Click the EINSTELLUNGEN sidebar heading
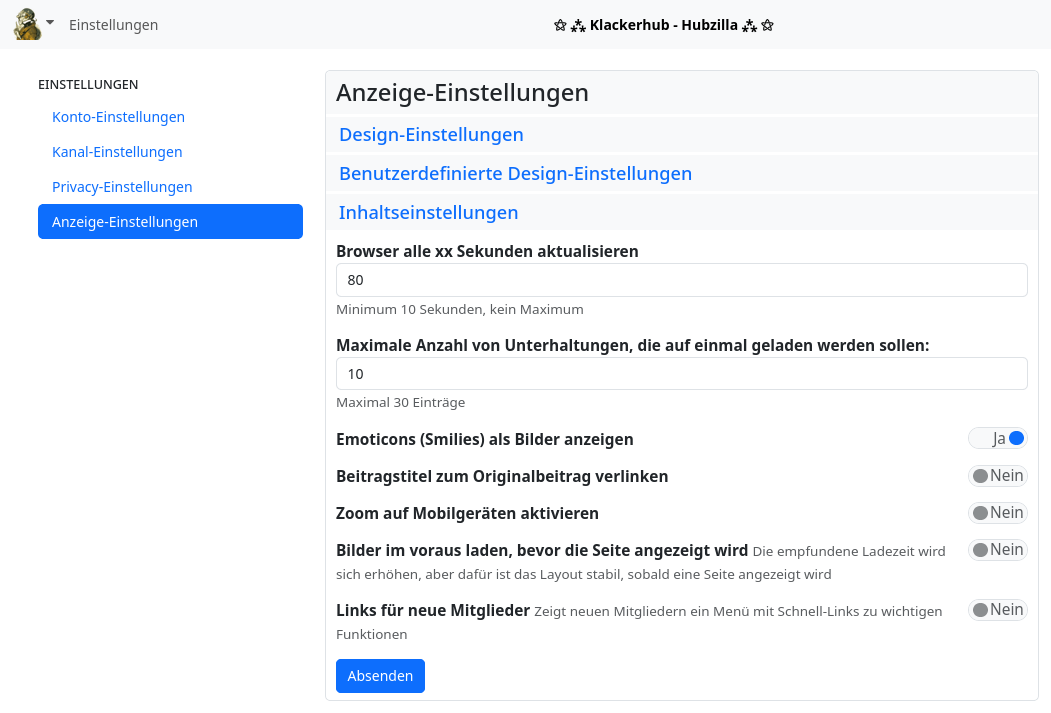Image resolution: width=1051 pixels, height=713 pixels. pos(88,85)
